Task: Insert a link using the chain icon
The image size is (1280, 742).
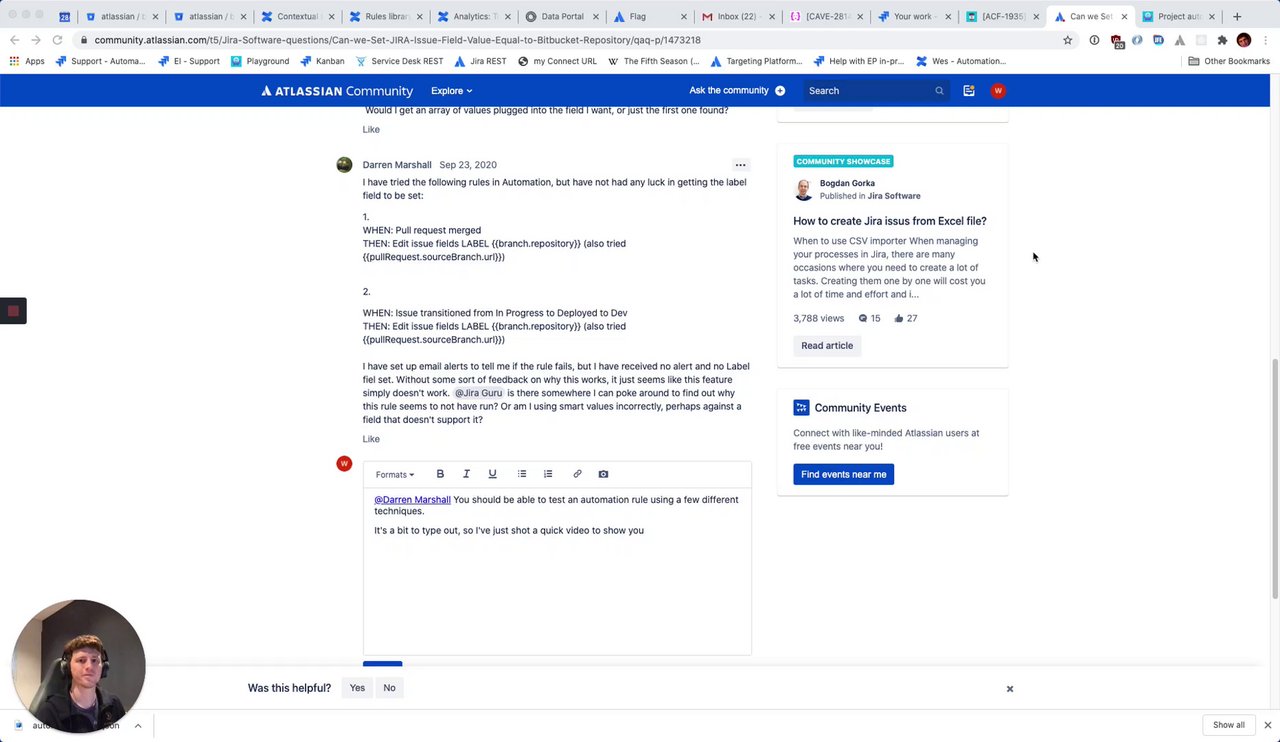Action: [x=577, y=474]
